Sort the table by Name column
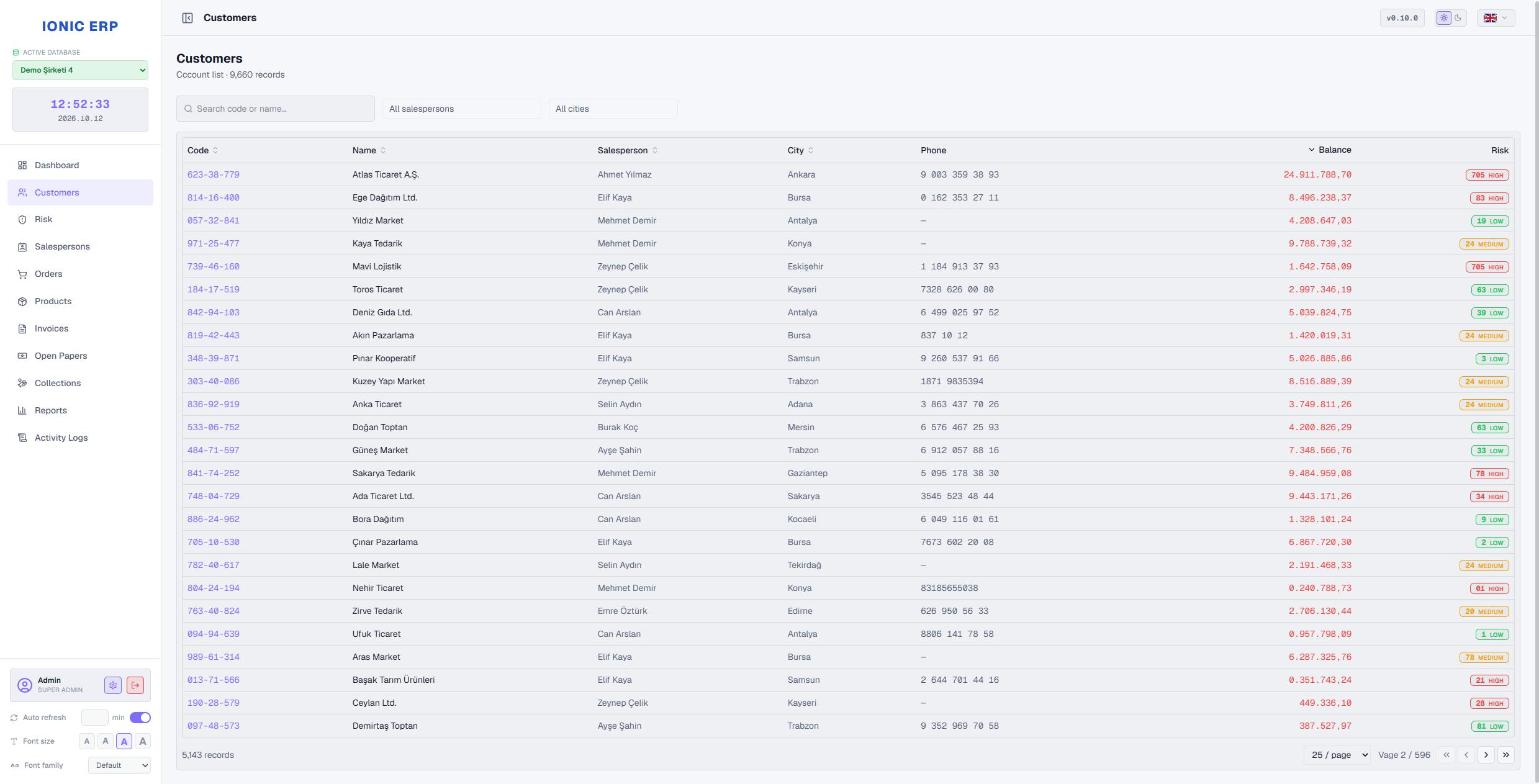 tap(368, 150)
